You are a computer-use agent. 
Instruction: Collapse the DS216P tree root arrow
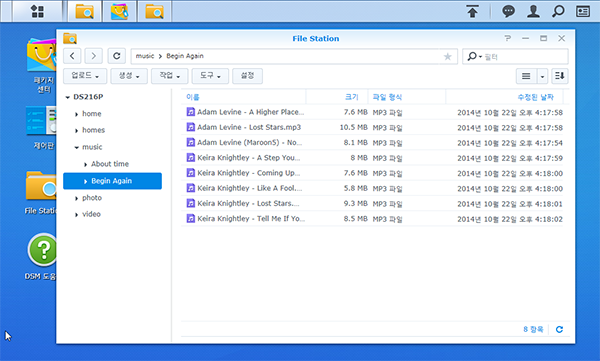click(67, 97)
